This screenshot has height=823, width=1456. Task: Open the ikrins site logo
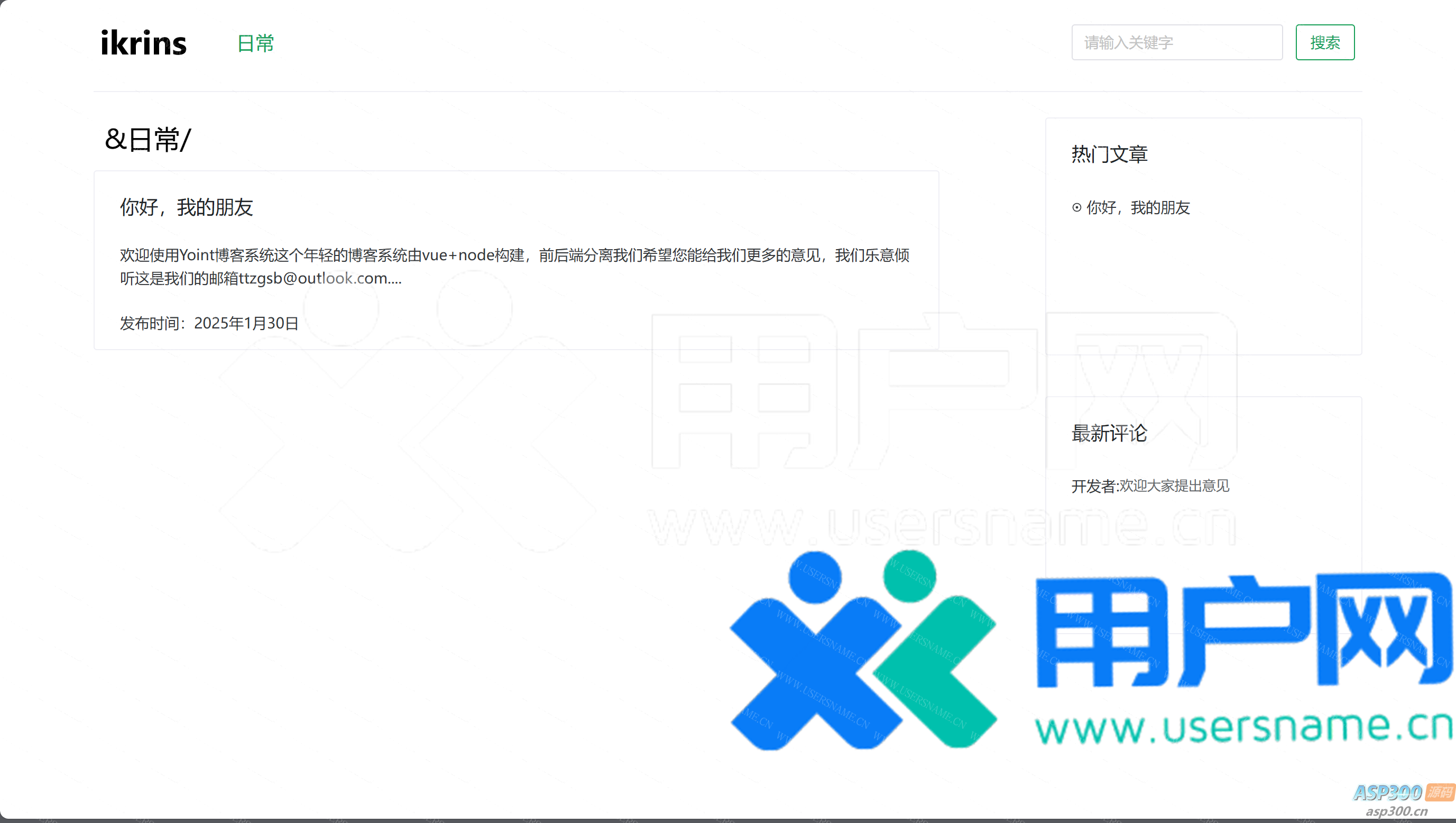pyautogui.click(x=143, y=43)
